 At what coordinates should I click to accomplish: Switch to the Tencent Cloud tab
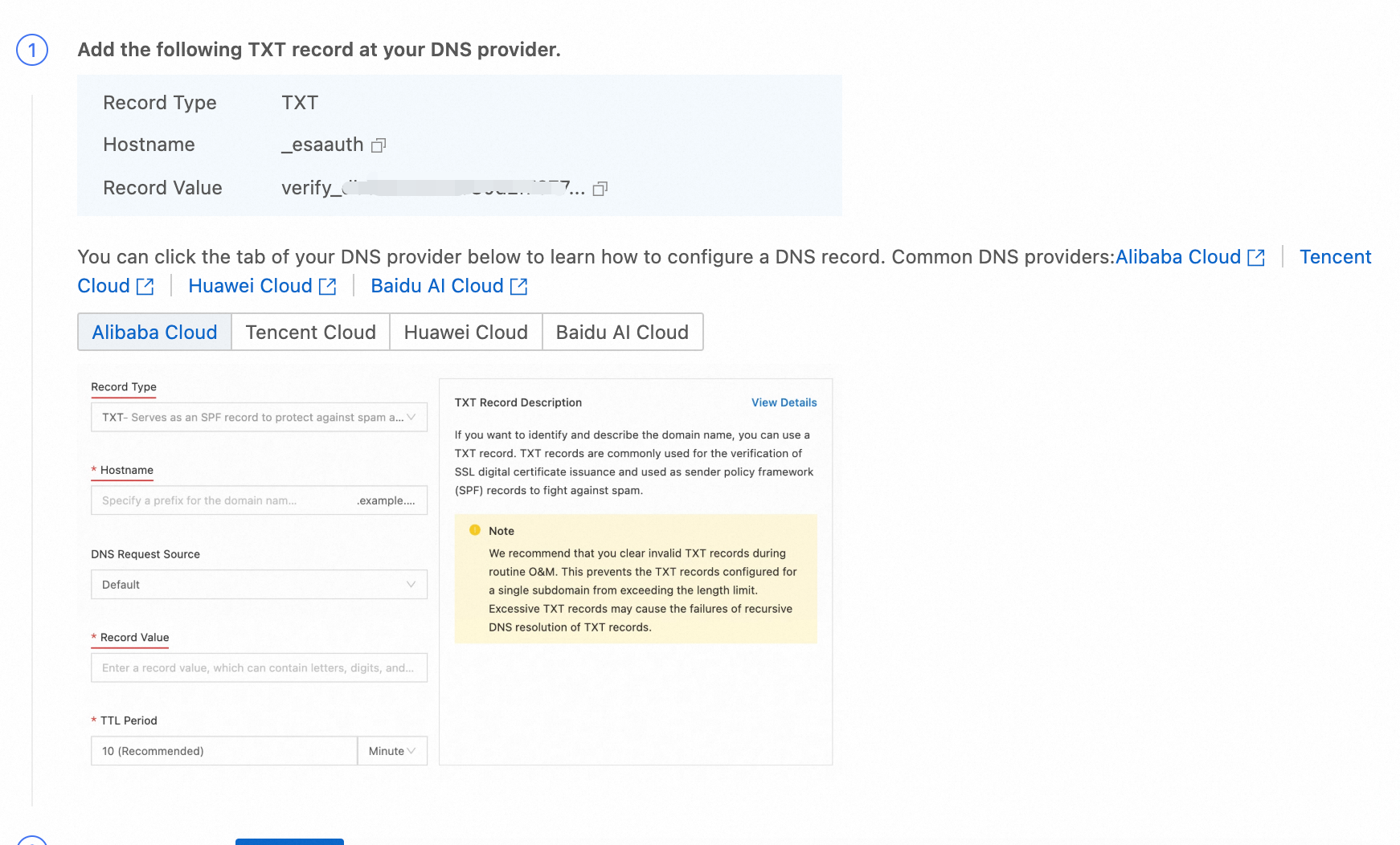click(x=310, y=333)
